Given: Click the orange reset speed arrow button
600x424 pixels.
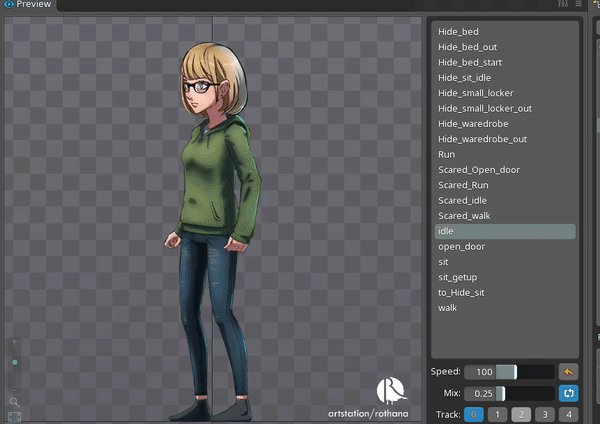Looking at the screenshot, I should (568, 372).
